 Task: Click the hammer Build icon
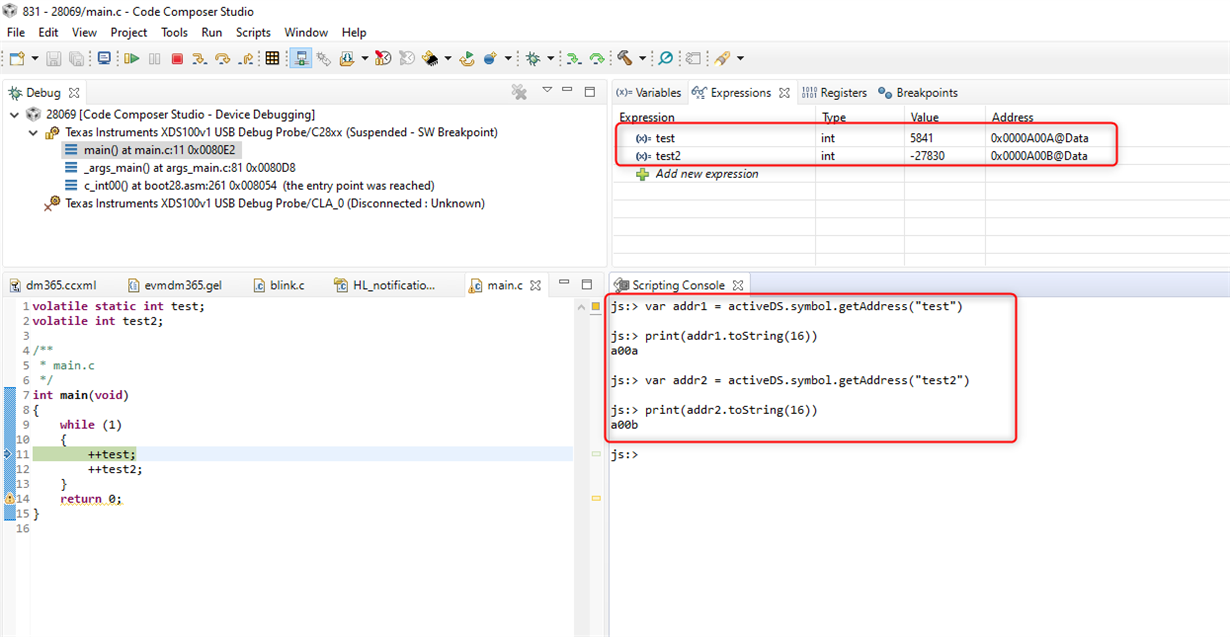coord(624,59)
